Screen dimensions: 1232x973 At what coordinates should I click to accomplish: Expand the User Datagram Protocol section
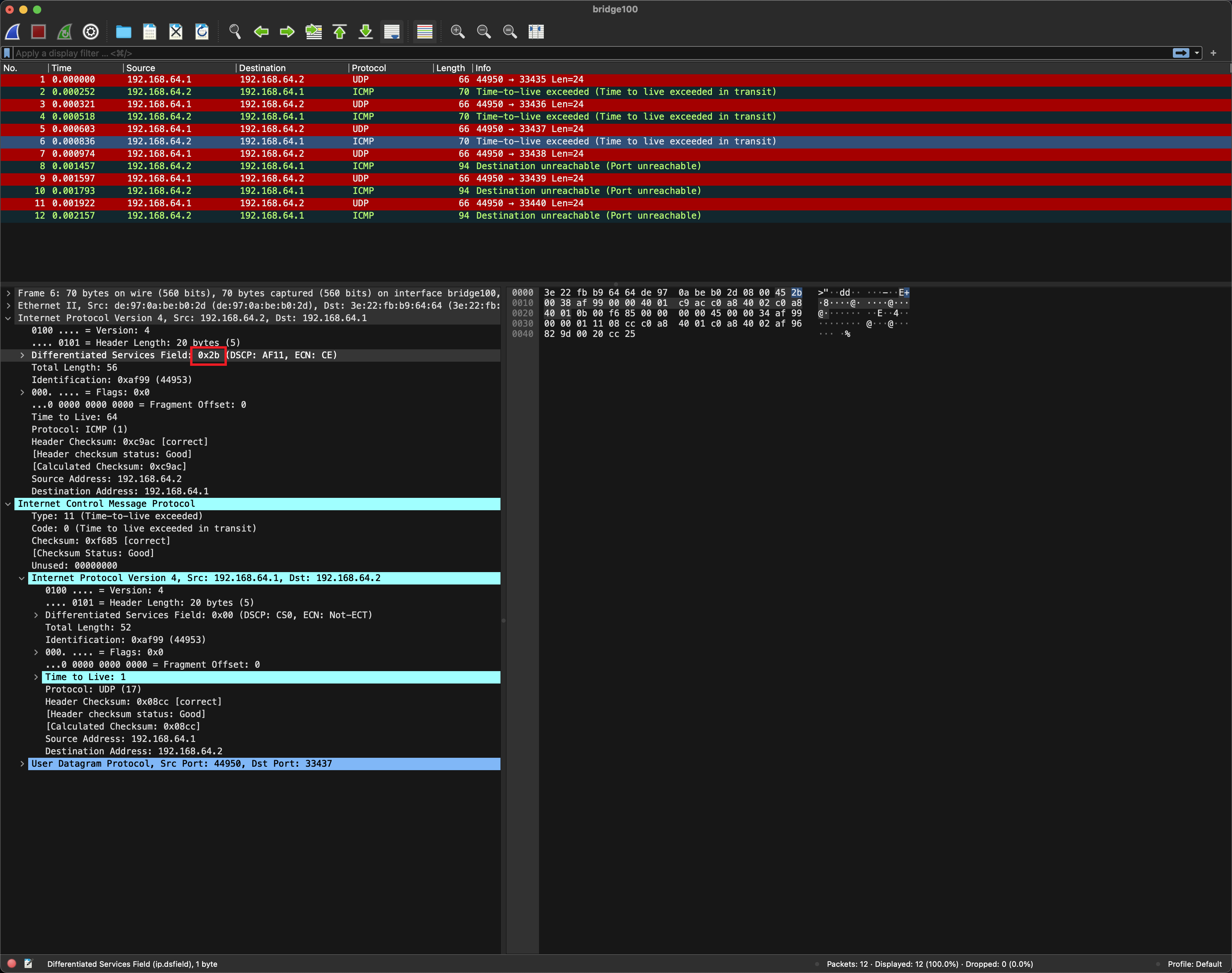(x=22, y=764)
